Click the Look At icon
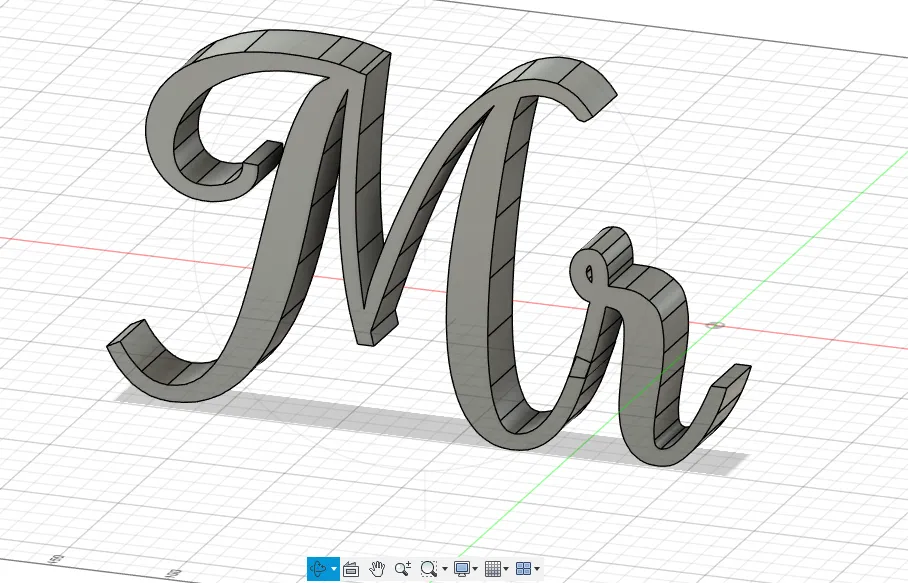 click(x=350, y=569)
